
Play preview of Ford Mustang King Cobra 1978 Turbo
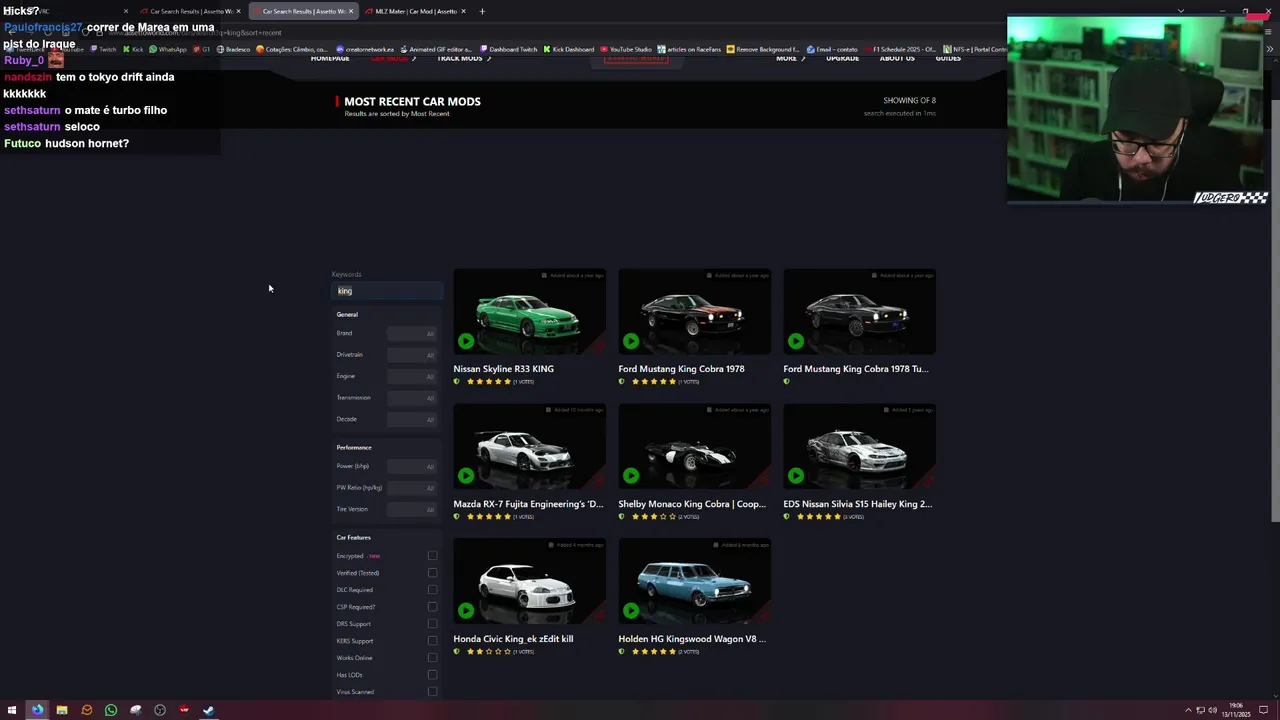tap(796, 341)
